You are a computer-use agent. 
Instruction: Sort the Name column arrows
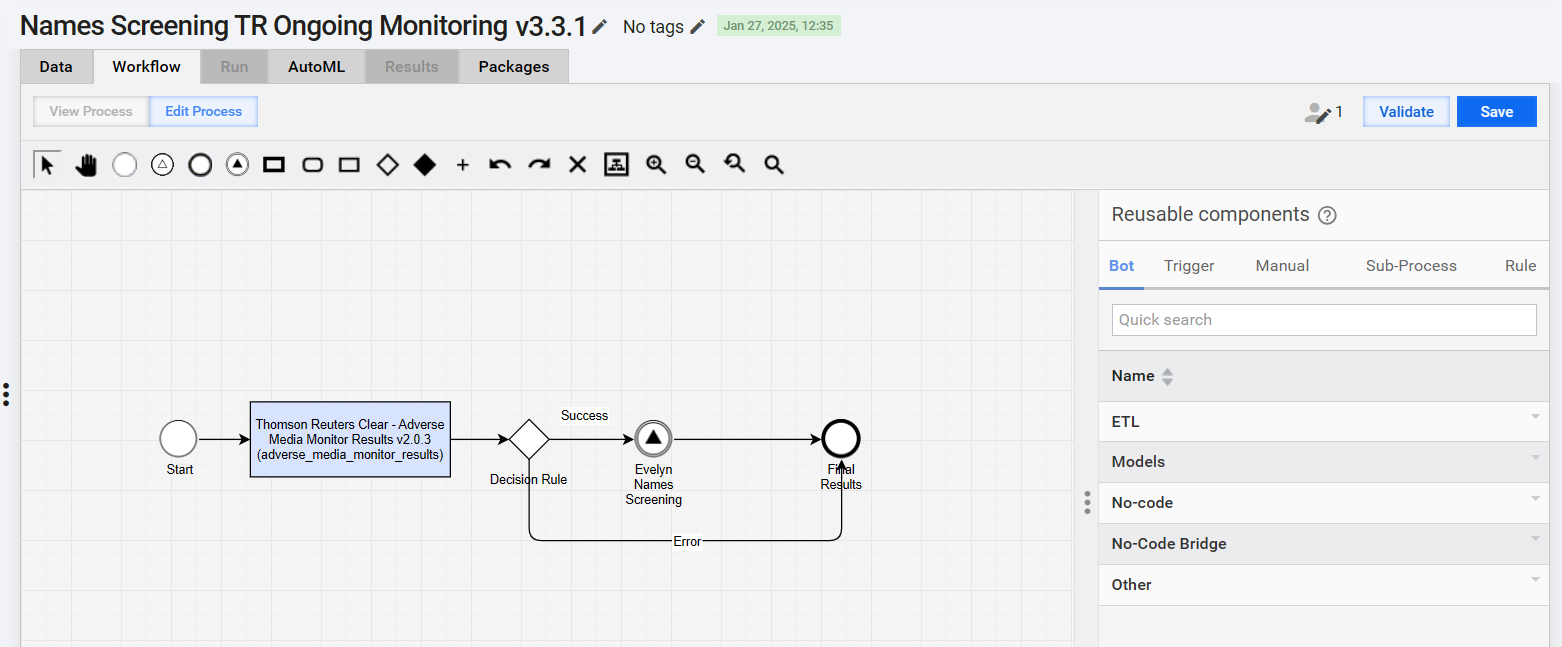[x=1166, y=377]
